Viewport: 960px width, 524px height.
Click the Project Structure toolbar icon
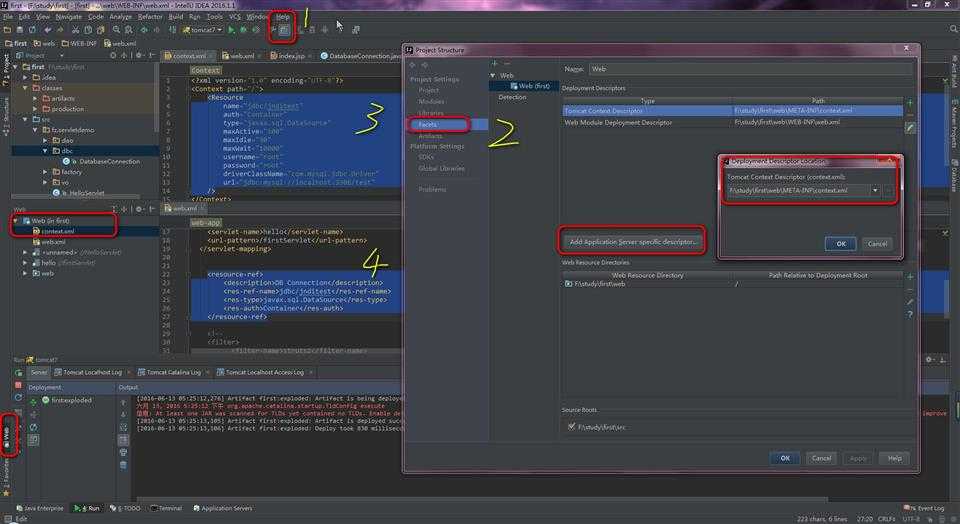(285, 29)
